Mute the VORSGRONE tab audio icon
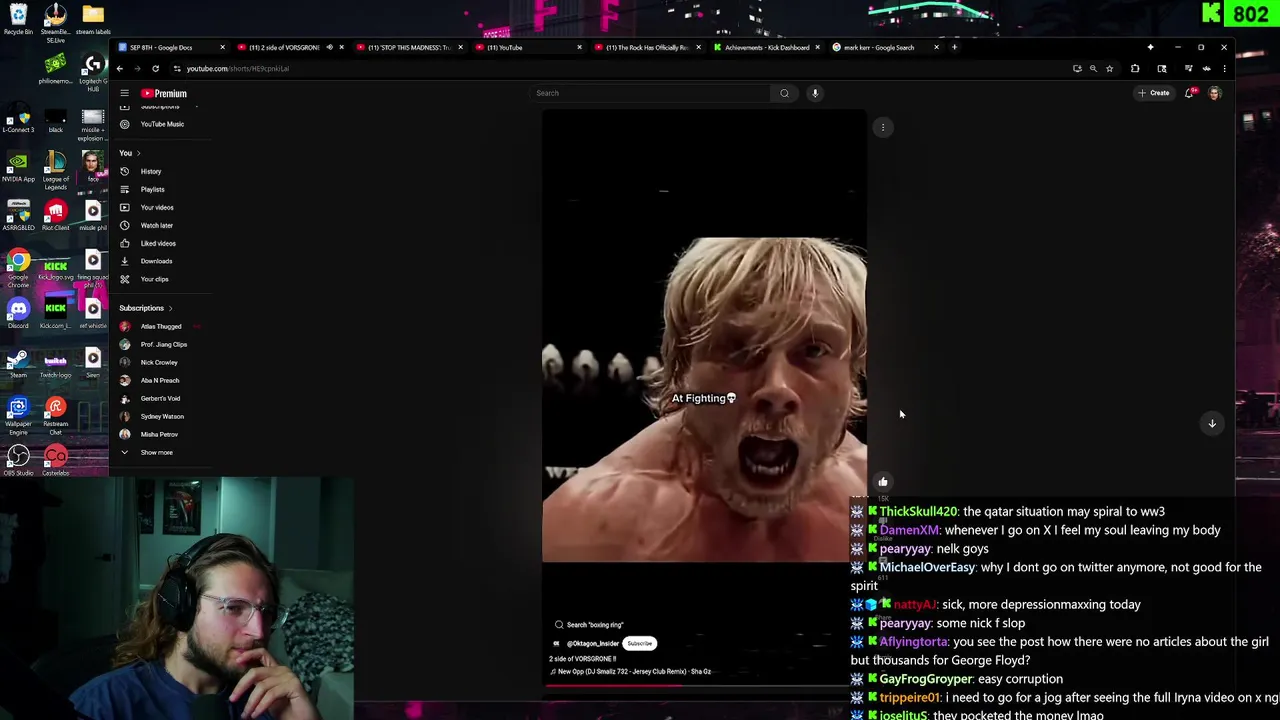Viewport: 1280px width, 720px height. pyautogui.click(x=329, y=47)
